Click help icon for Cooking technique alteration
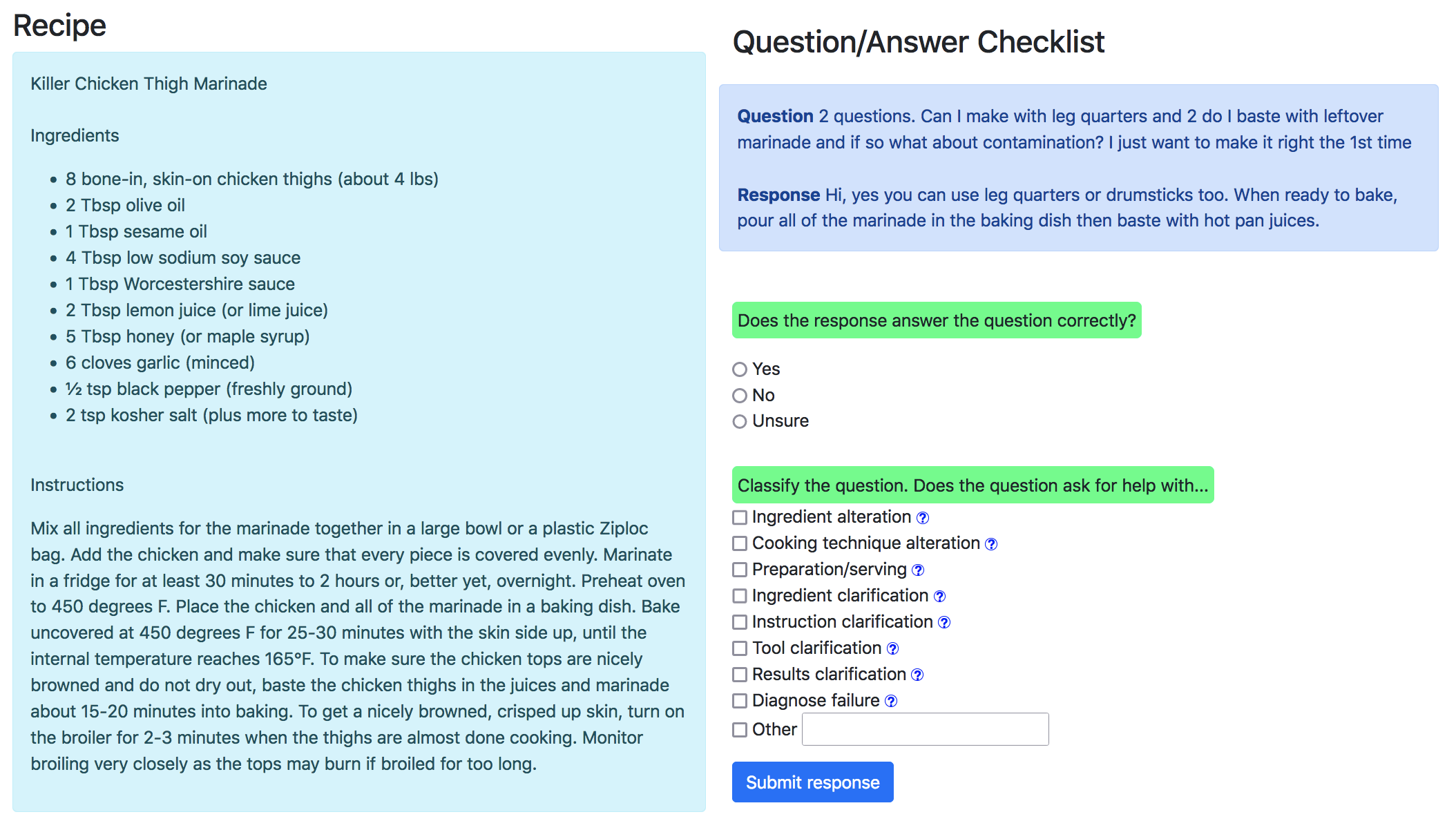Screen dimensions: 1456x830 (x=991, y=544)
